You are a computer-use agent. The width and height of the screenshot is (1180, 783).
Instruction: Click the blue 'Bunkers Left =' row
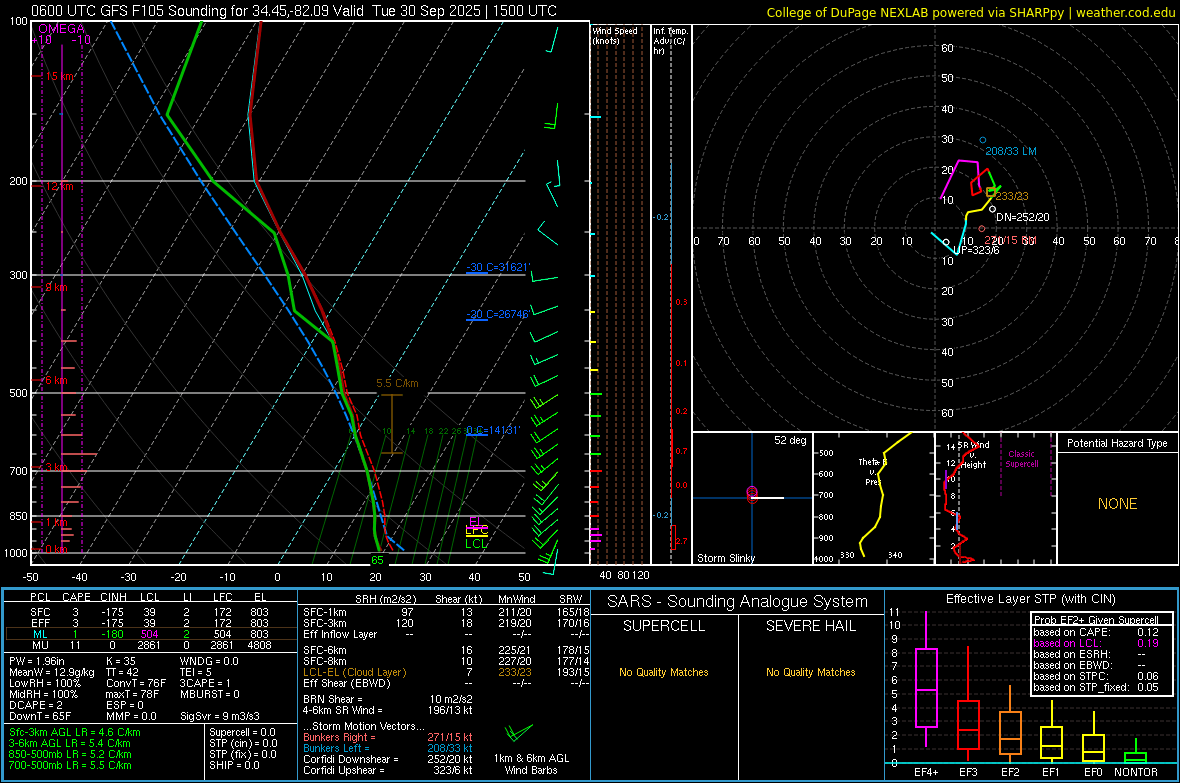[x=388, y=748]
